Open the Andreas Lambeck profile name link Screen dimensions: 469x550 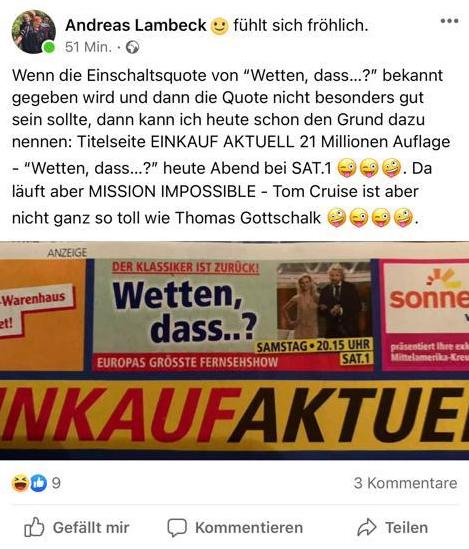(136, 25)
